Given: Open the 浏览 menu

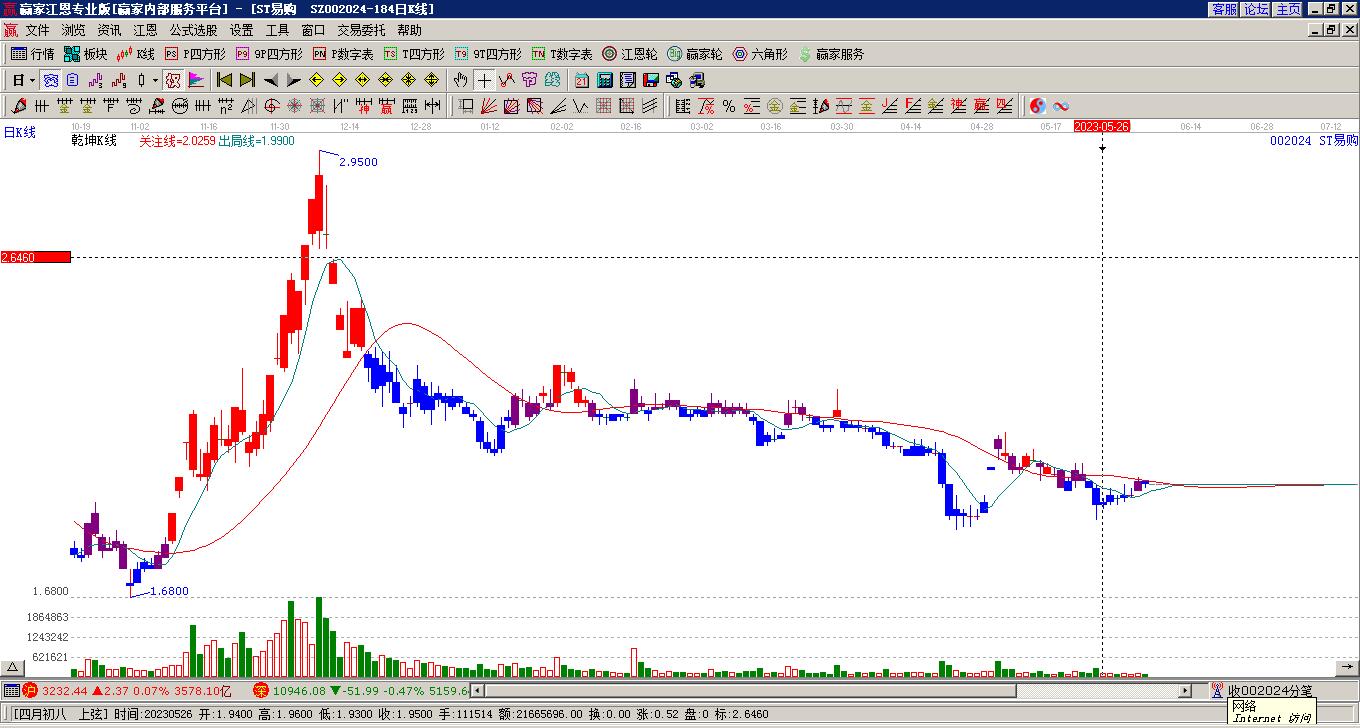Looking at the screenshot, I should [74, 31].
